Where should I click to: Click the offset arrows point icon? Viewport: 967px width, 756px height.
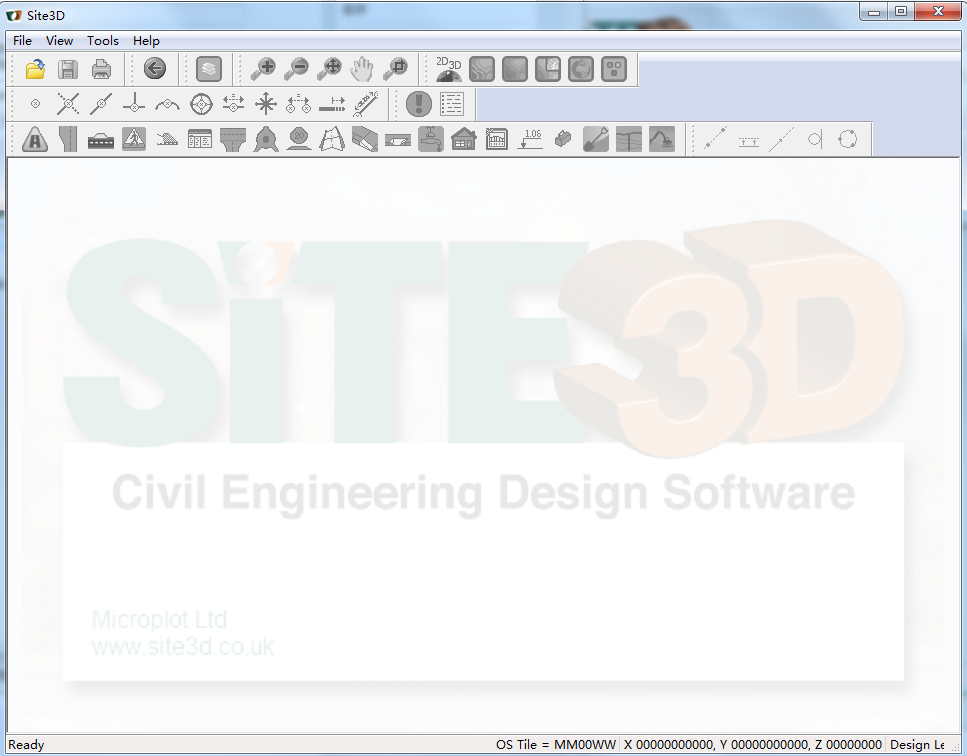(x=233, y=104)
